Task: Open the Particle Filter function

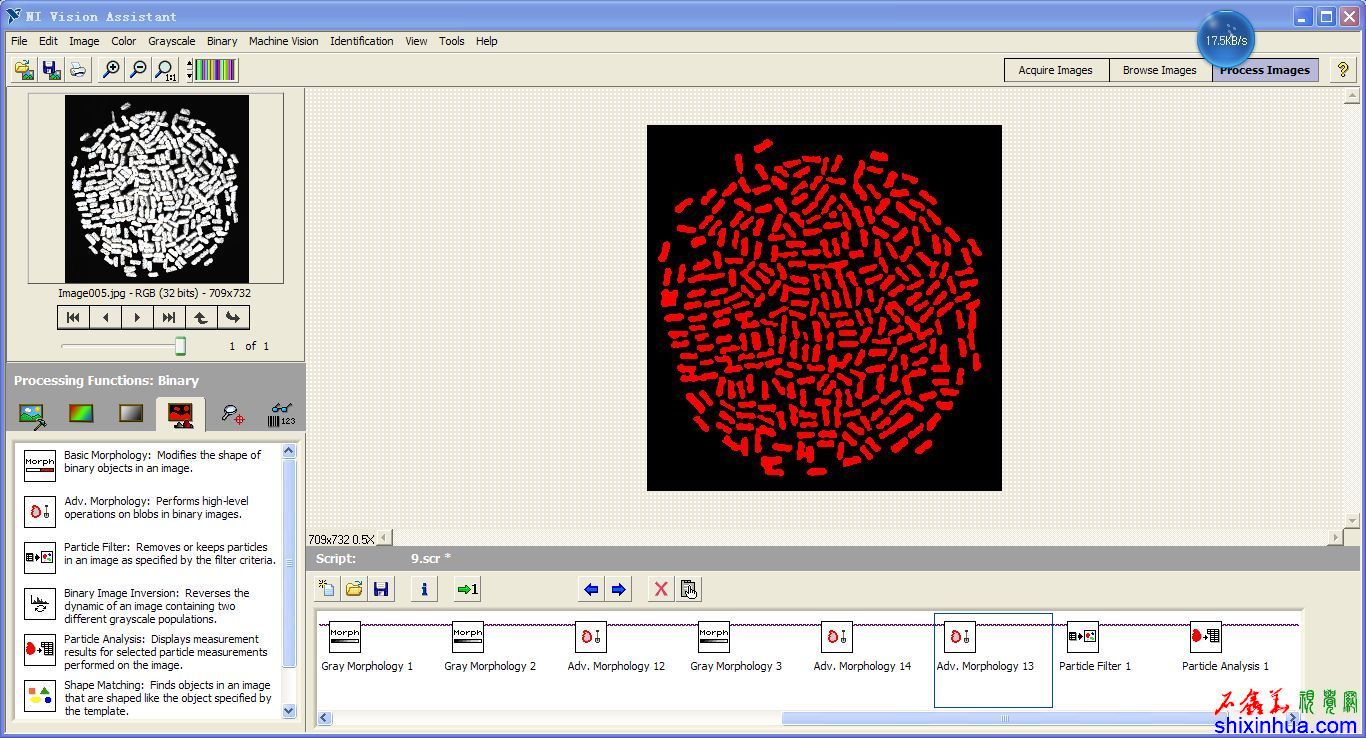Action: pos(40,557)
